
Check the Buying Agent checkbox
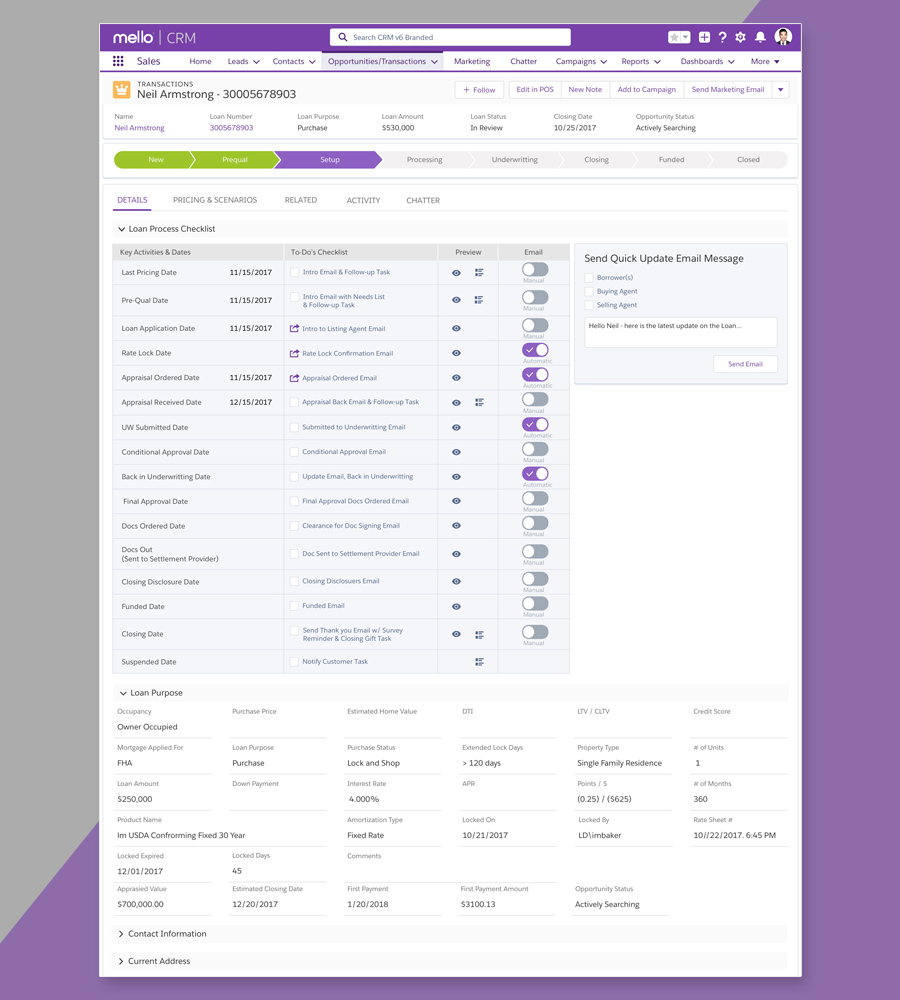click(589, 291)
